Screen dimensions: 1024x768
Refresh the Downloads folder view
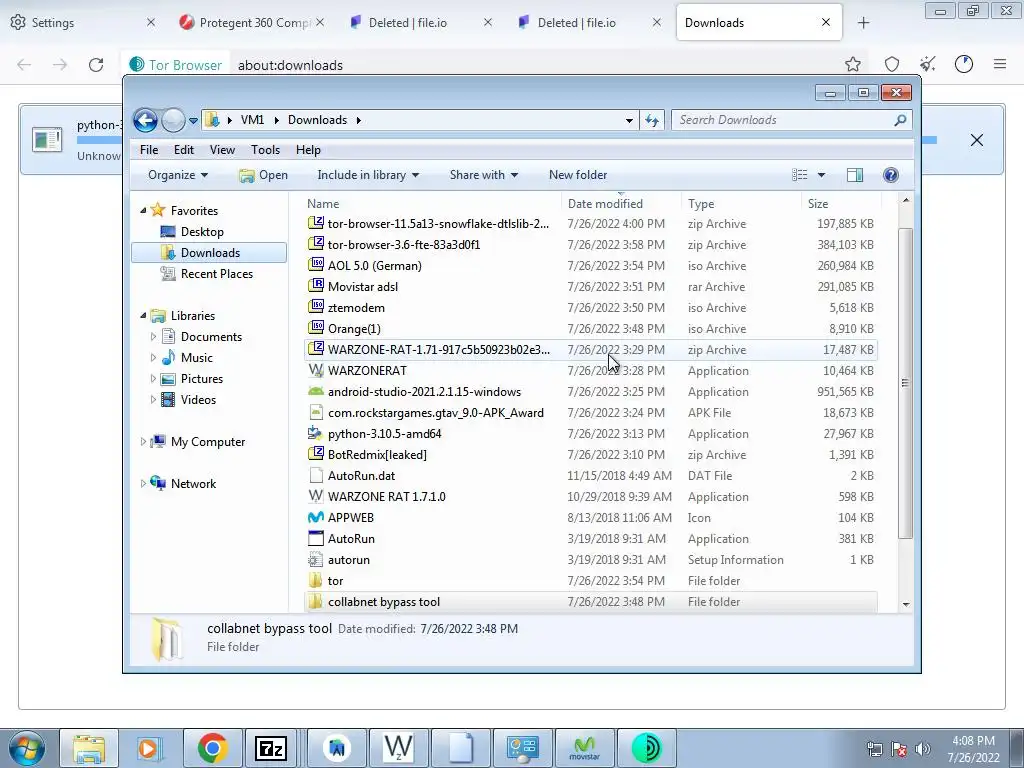click(x=652, y=120)
